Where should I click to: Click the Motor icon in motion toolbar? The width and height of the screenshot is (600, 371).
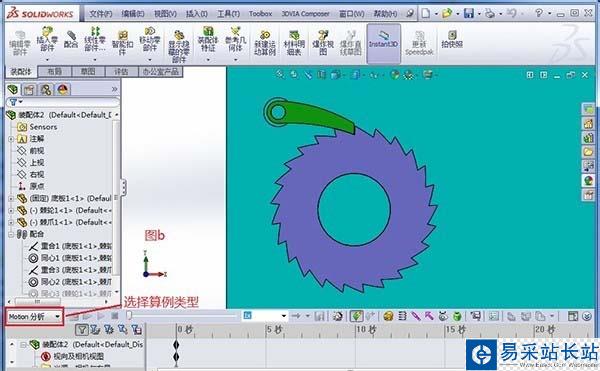coord(388,316)
